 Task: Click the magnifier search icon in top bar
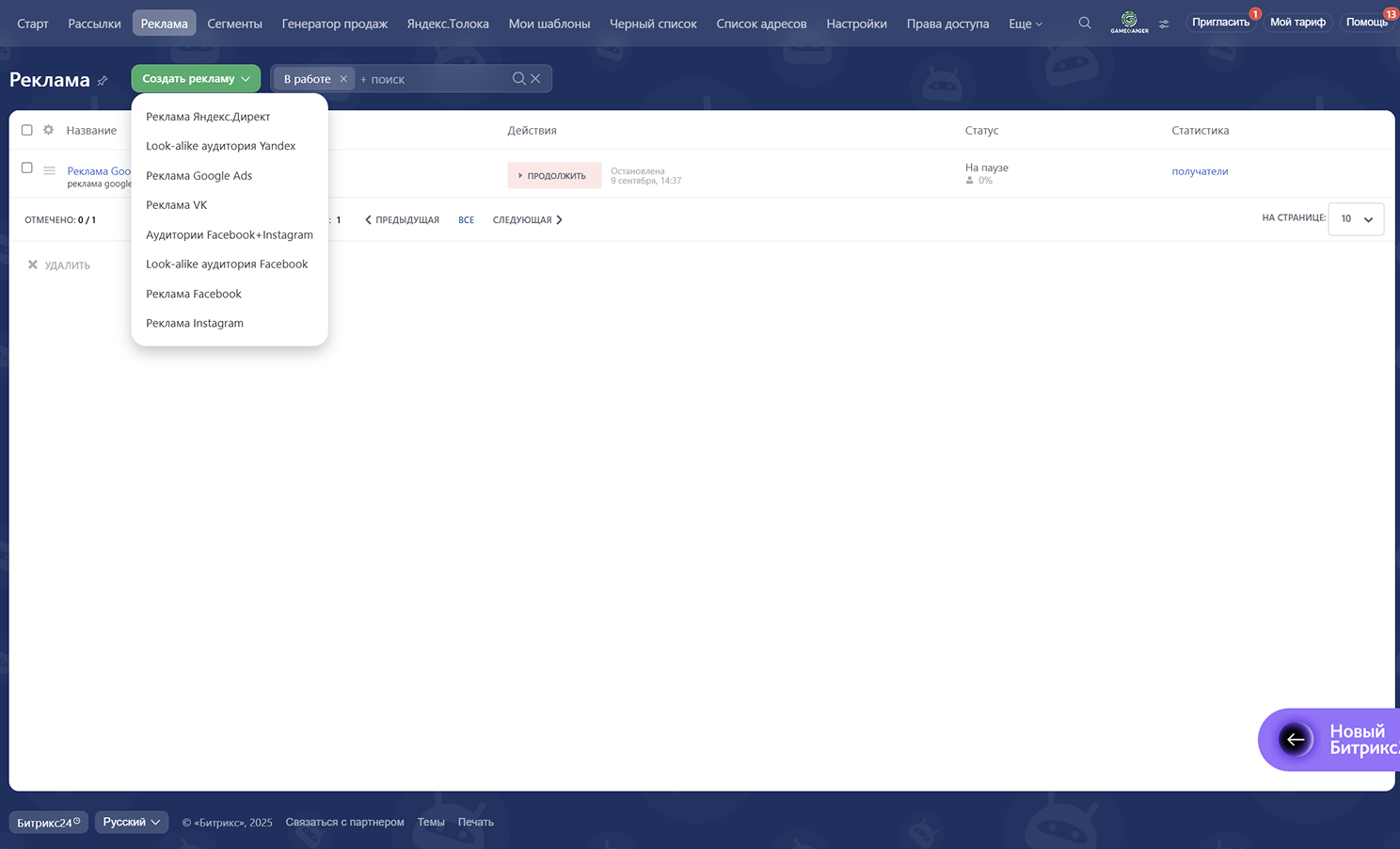pos(1085,23)
